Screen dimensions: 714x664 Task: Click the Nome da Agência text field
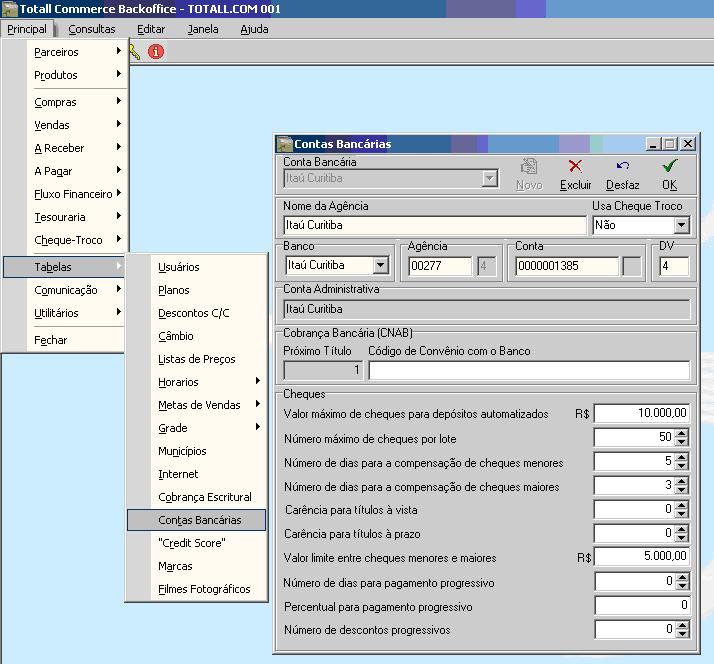coord(434,226)
